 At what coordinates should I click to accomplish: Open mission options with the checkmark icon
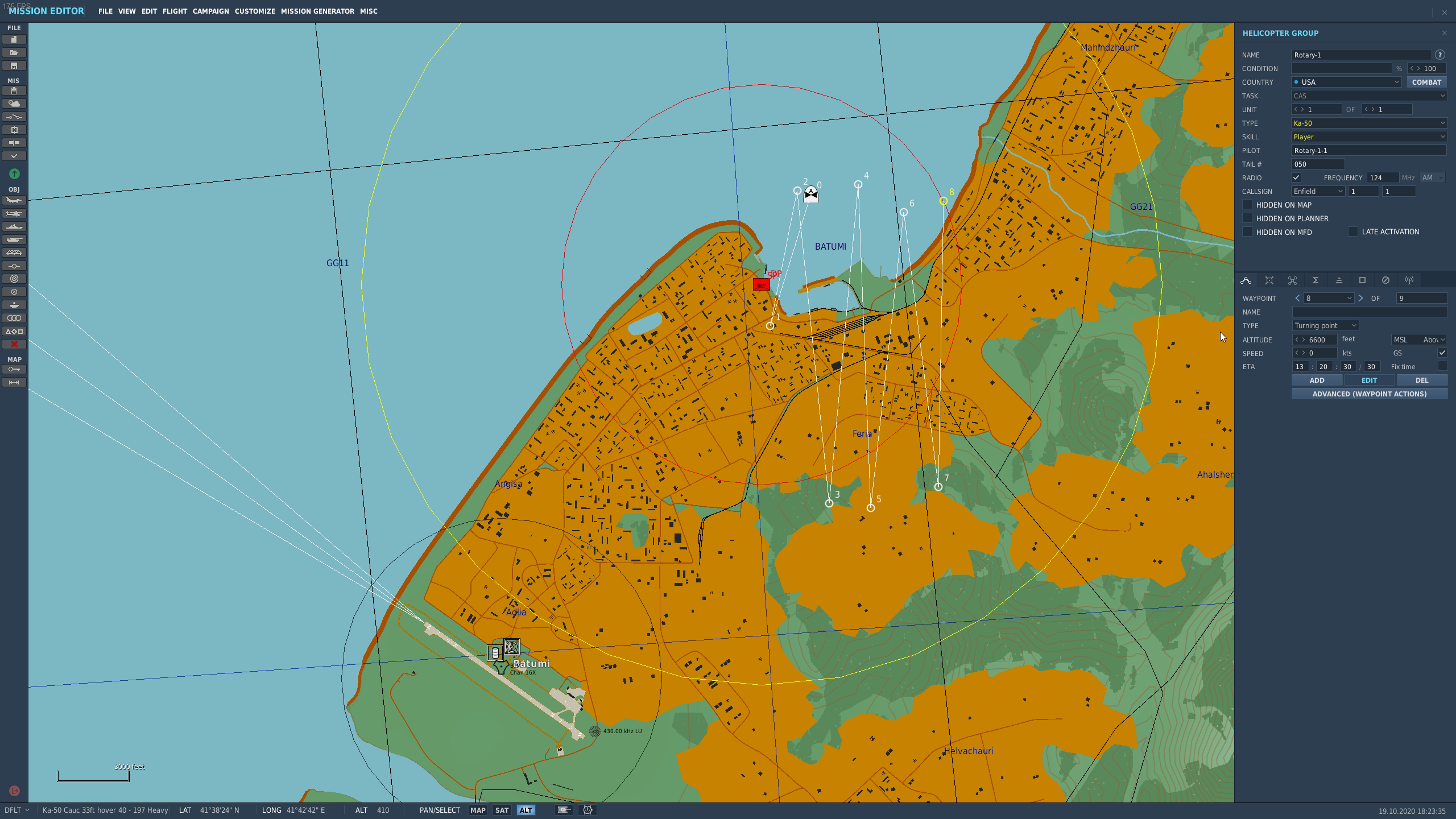[x=14, y=156]
